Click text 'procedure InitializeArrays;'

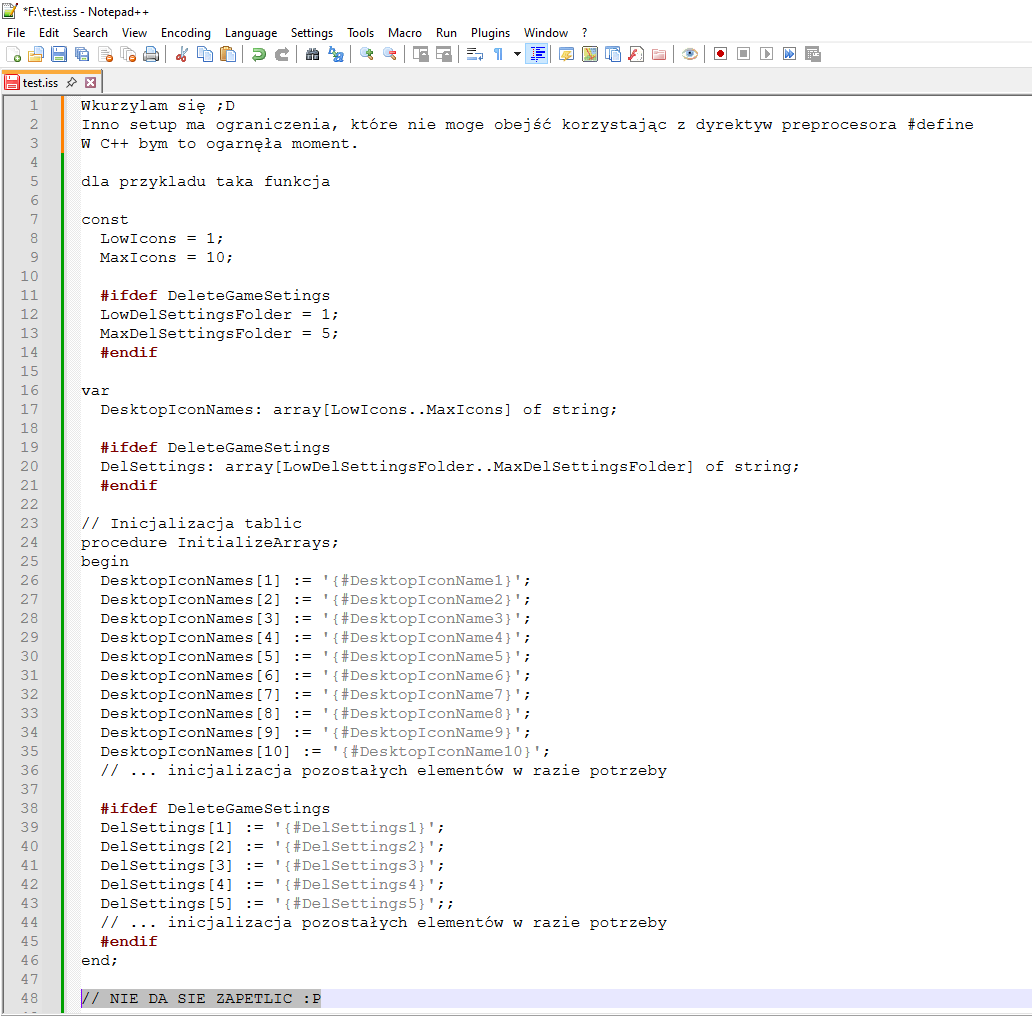click(x=210, y=542)
